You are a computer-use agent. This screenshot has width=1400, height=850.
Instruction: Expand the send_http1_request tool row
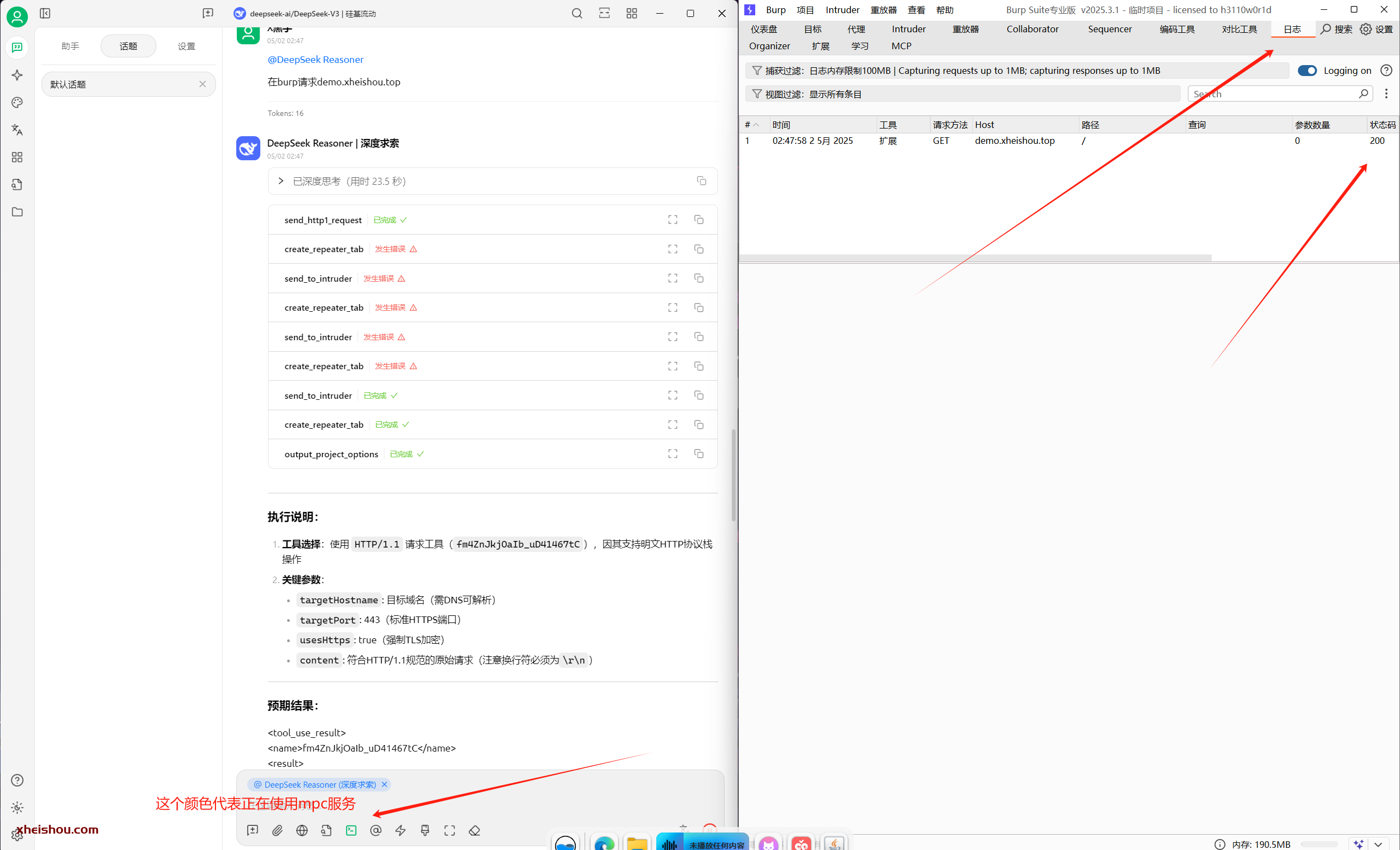click(x=492, y=220)
